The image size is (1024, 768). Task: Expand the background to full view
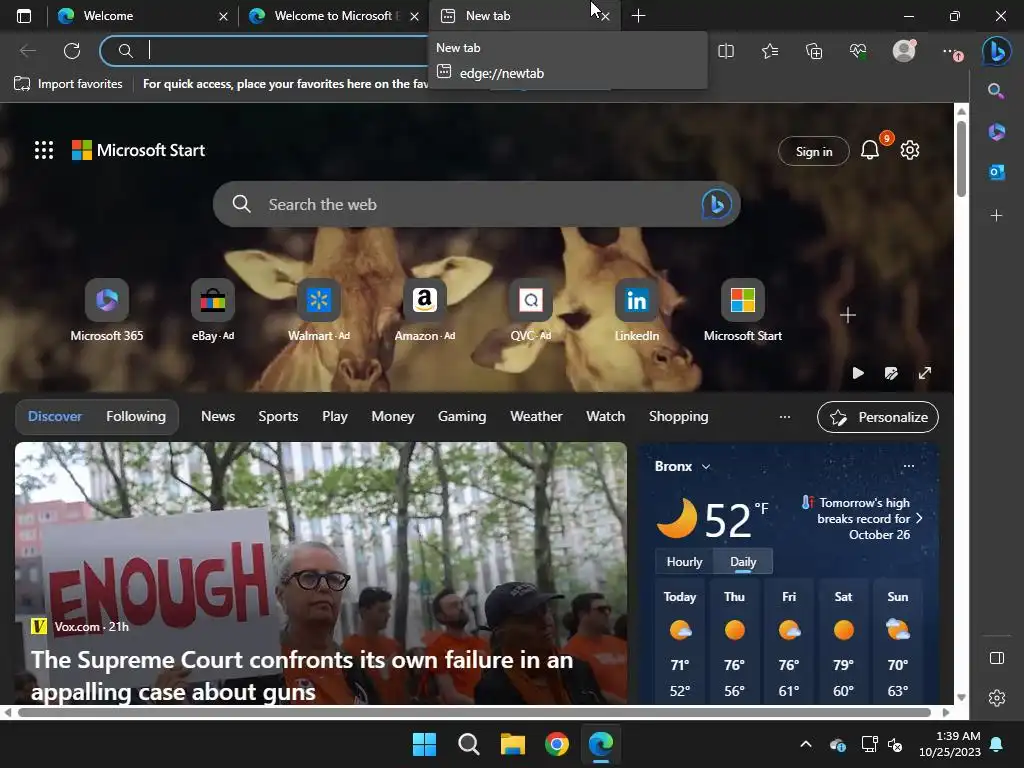pos(925,373)
